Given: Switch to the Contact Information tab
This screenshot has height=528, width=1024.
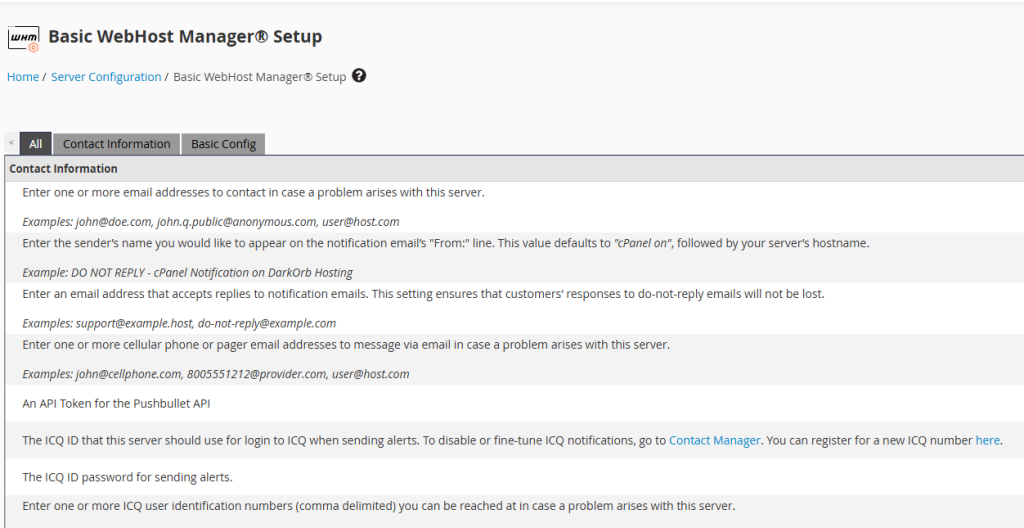Looking at the screenshot, I should tap(116, 144).
